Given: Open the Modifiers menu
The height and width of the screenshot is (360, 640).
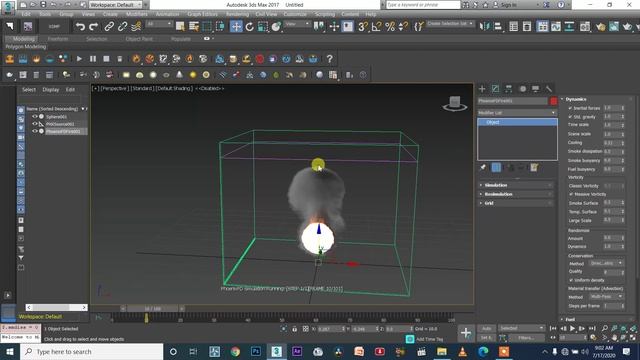Looking at the screenshot, I should coord(136,14).
